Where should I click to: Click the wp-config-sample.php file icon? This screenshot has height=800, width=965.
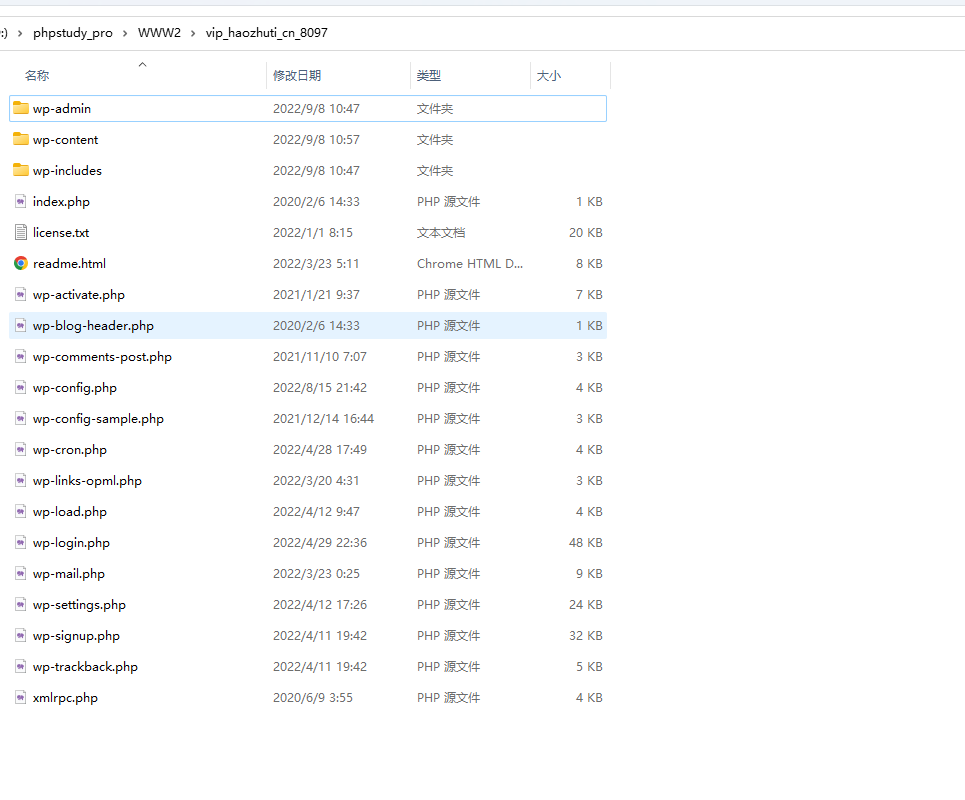click(21, 418)
